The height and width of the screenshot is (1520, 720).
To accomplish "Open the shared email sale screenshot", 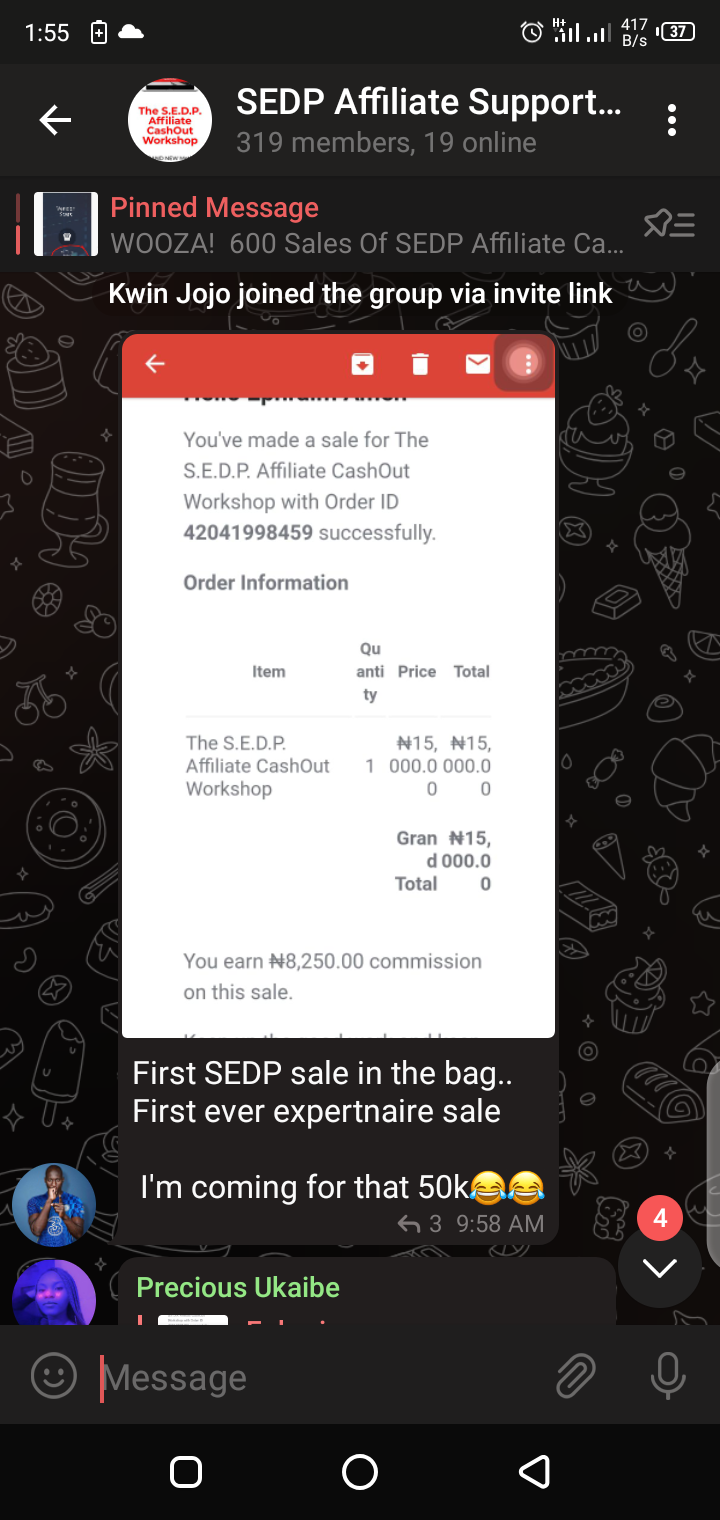I will 338,687.
